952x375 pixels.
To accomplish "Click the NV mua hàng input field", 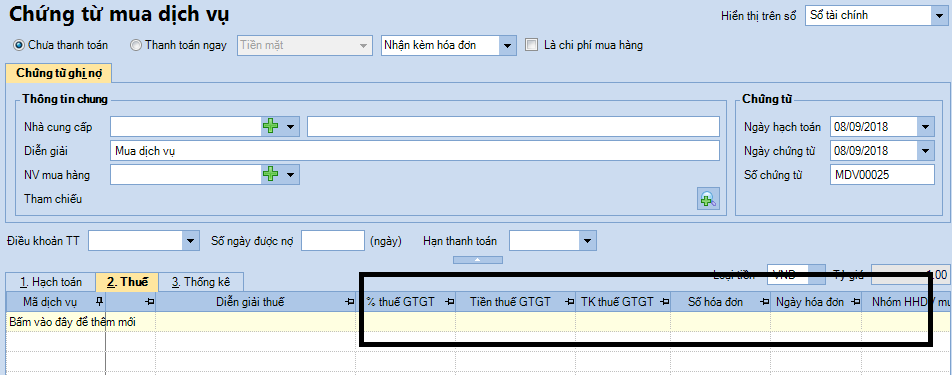I will 186,175.
